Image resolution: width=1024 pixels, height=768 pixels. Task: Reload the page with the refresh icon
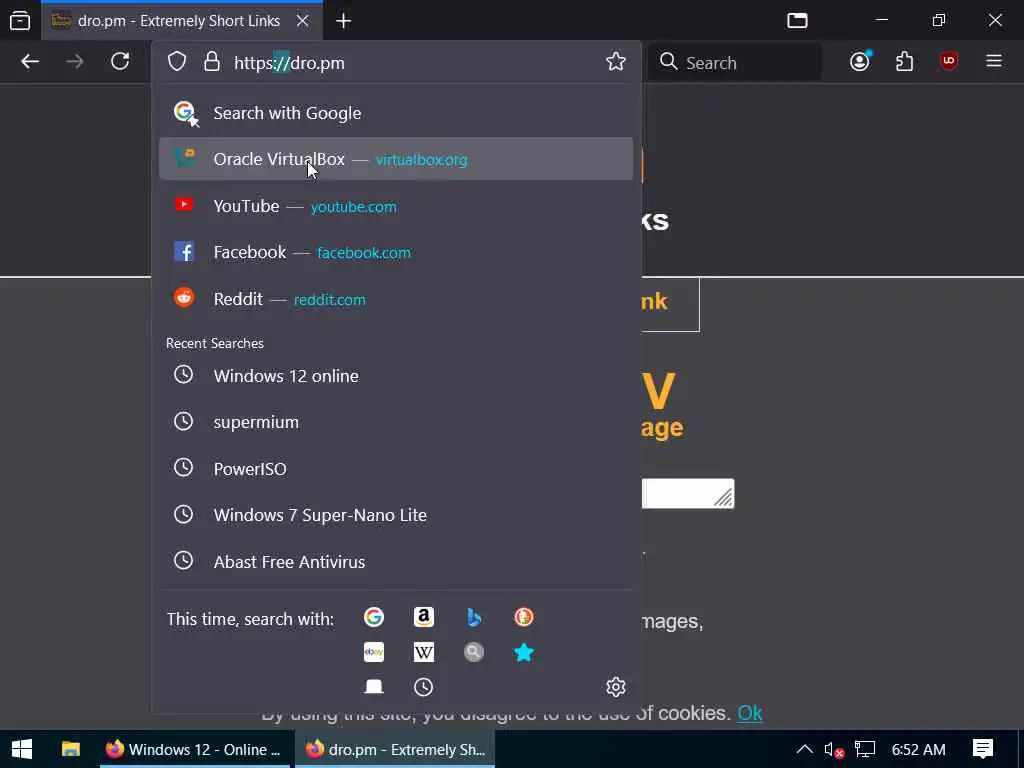[120, 62]
